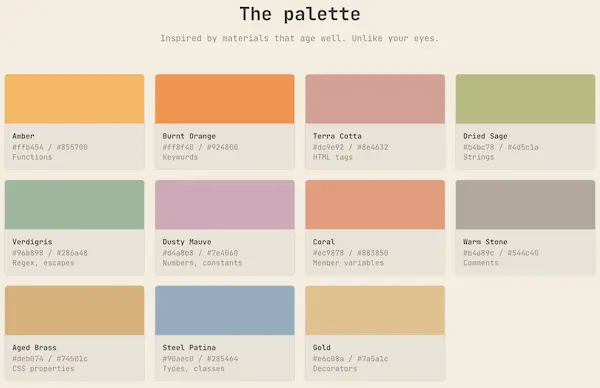Viewport: 600px width, 388px height.
Task: Click the hex codes under Steel Patina
Action: [x=200, y=359]
